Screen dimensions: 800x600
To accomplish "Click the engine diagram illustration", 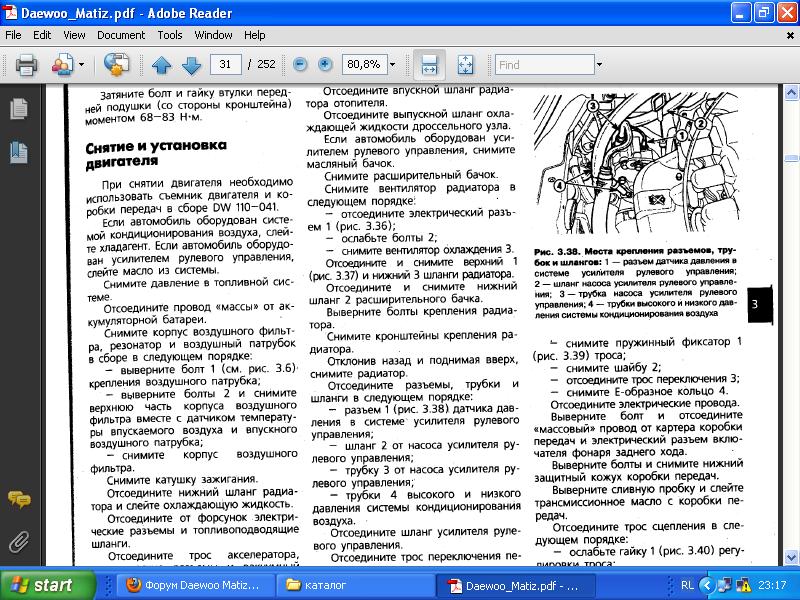I will [636, 161].
